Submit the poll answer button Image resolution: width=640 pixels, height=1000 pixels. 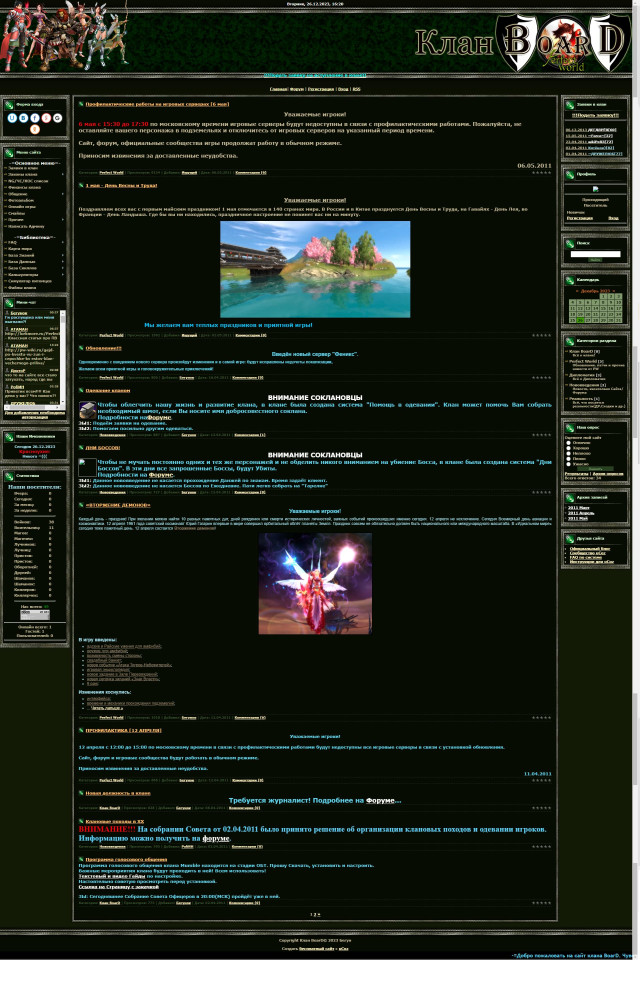(x=595, y=469)
